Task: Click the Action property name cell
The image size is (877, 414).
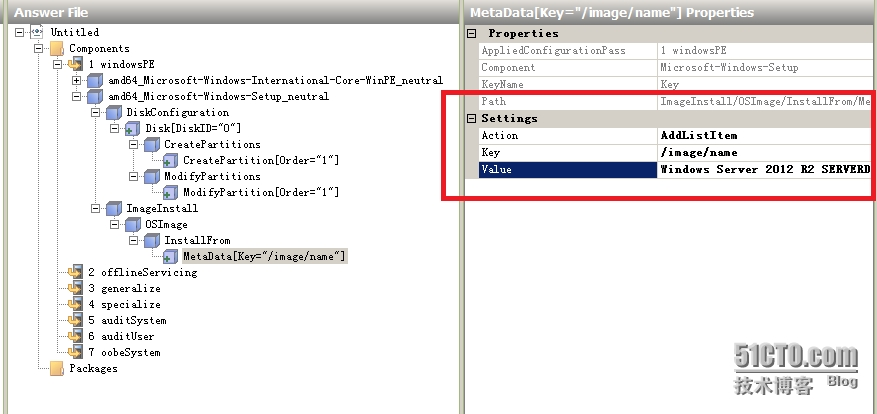Action: coord(568,135)
